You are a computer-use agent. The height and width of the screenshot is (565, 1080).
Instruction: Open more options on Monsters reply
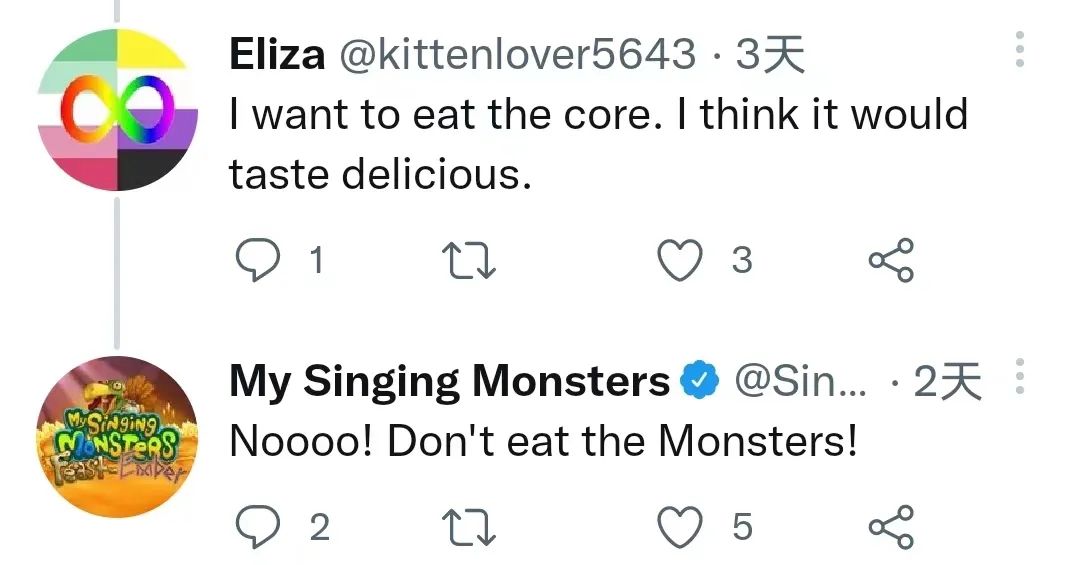(1020, 380)
